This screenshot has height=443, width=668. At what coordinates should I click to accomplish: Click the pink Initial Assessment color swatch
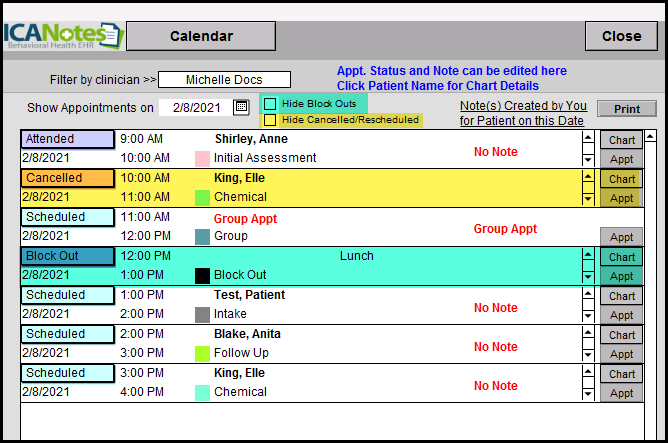point(202,158)
